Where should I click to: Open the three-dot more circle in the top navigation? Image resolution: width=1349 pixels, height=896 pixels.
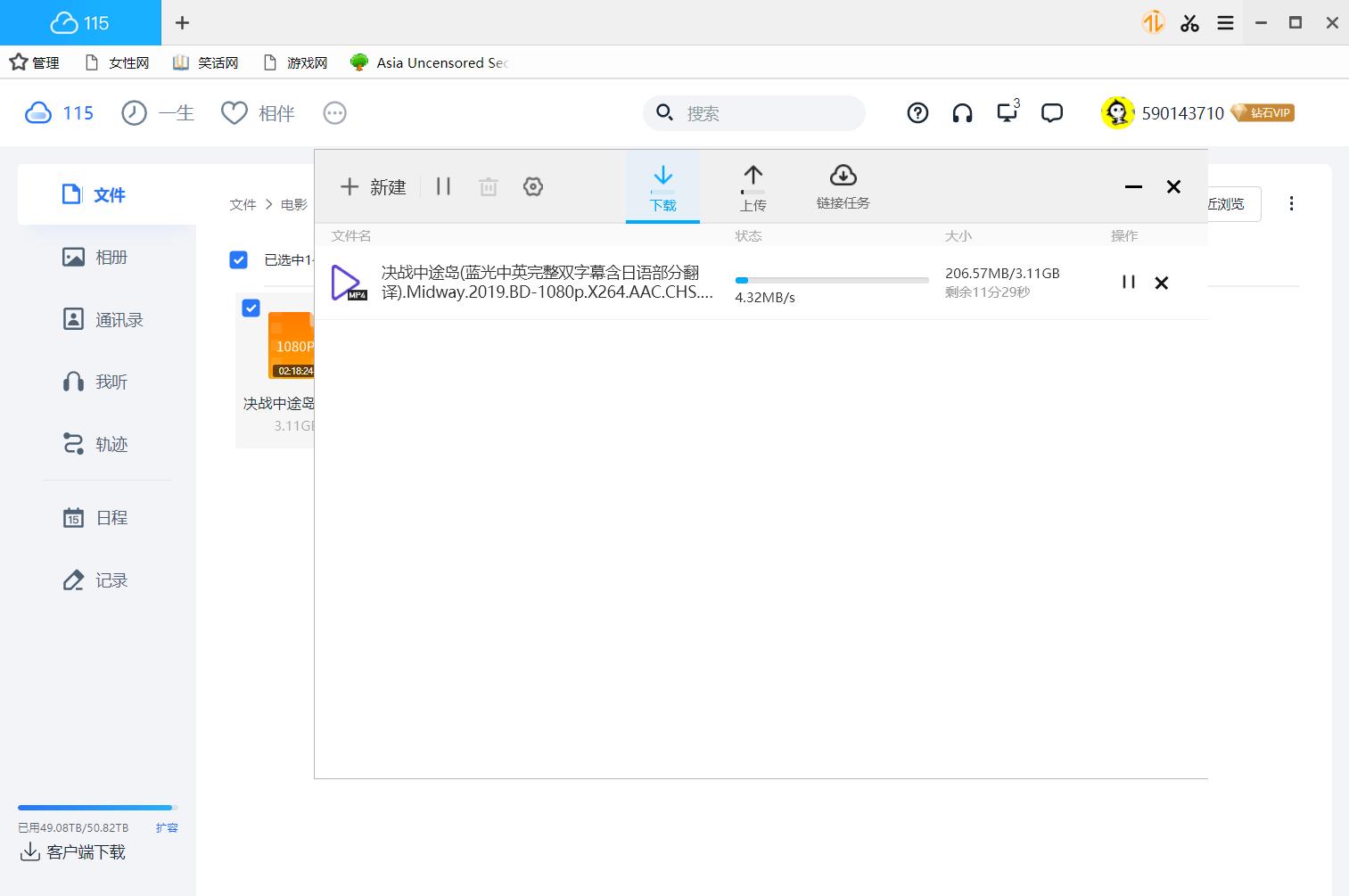[334, 113]
